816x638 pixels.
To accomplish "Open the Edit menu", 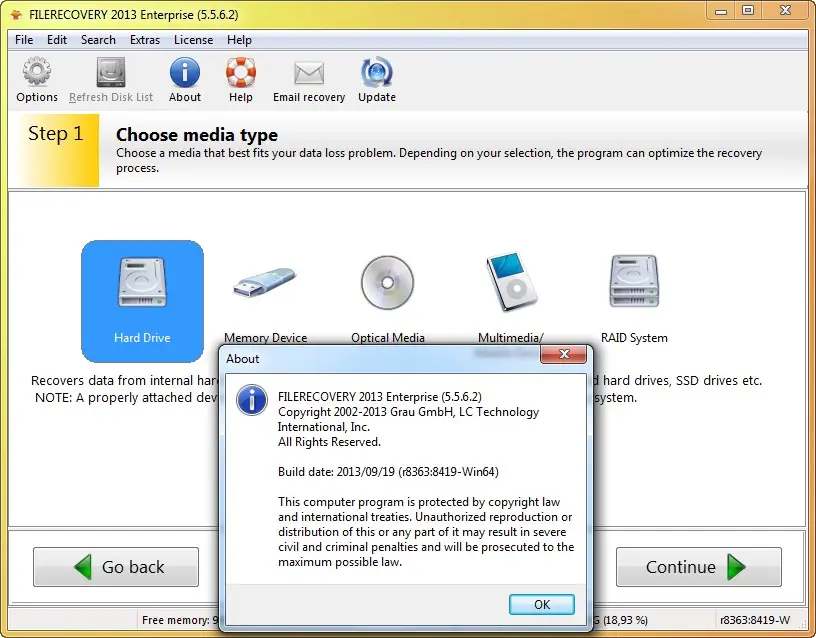I will [x=57, y=40].
